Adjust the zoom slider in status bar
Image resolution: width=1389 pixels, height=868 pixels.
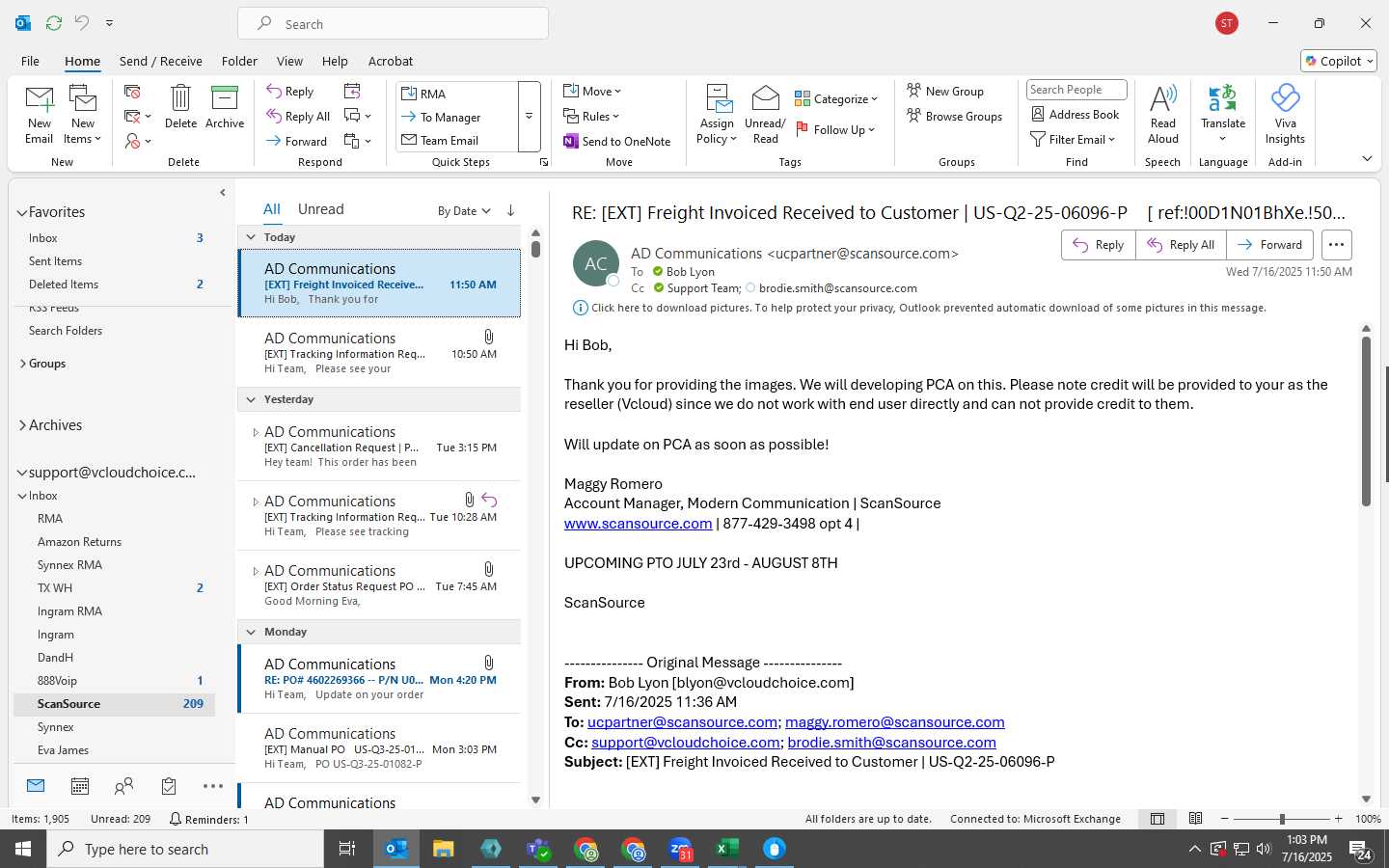point(1282,819)
